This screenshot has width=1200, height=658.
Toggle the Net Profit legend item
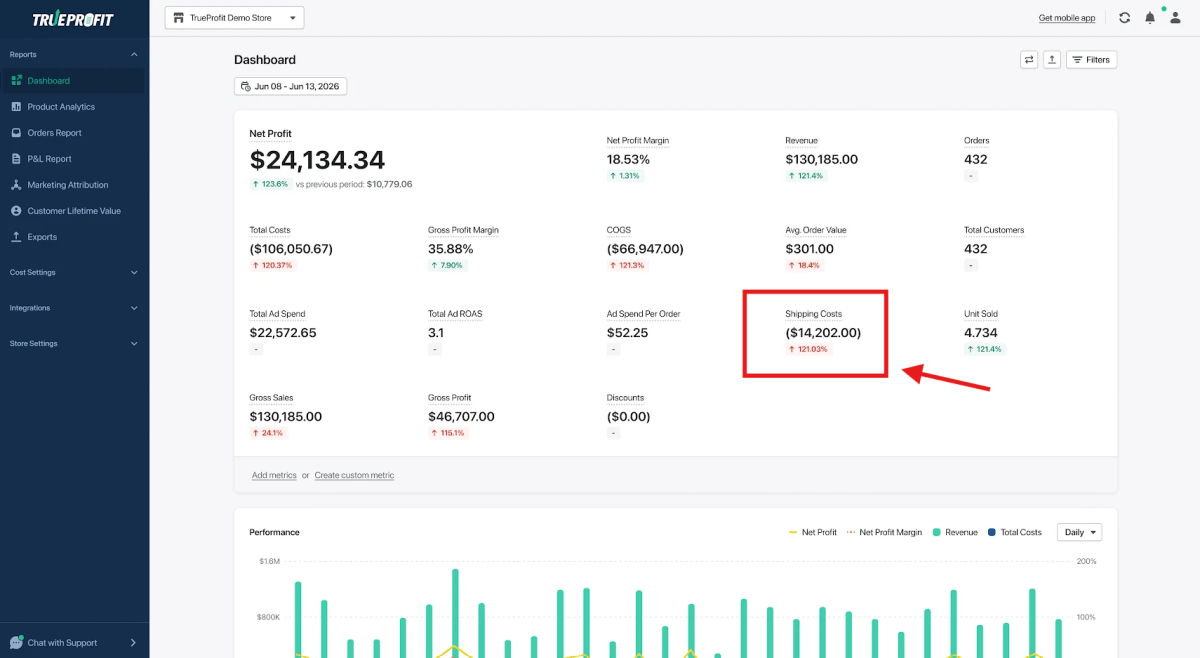pyautogui.click(x=812, y=532)
